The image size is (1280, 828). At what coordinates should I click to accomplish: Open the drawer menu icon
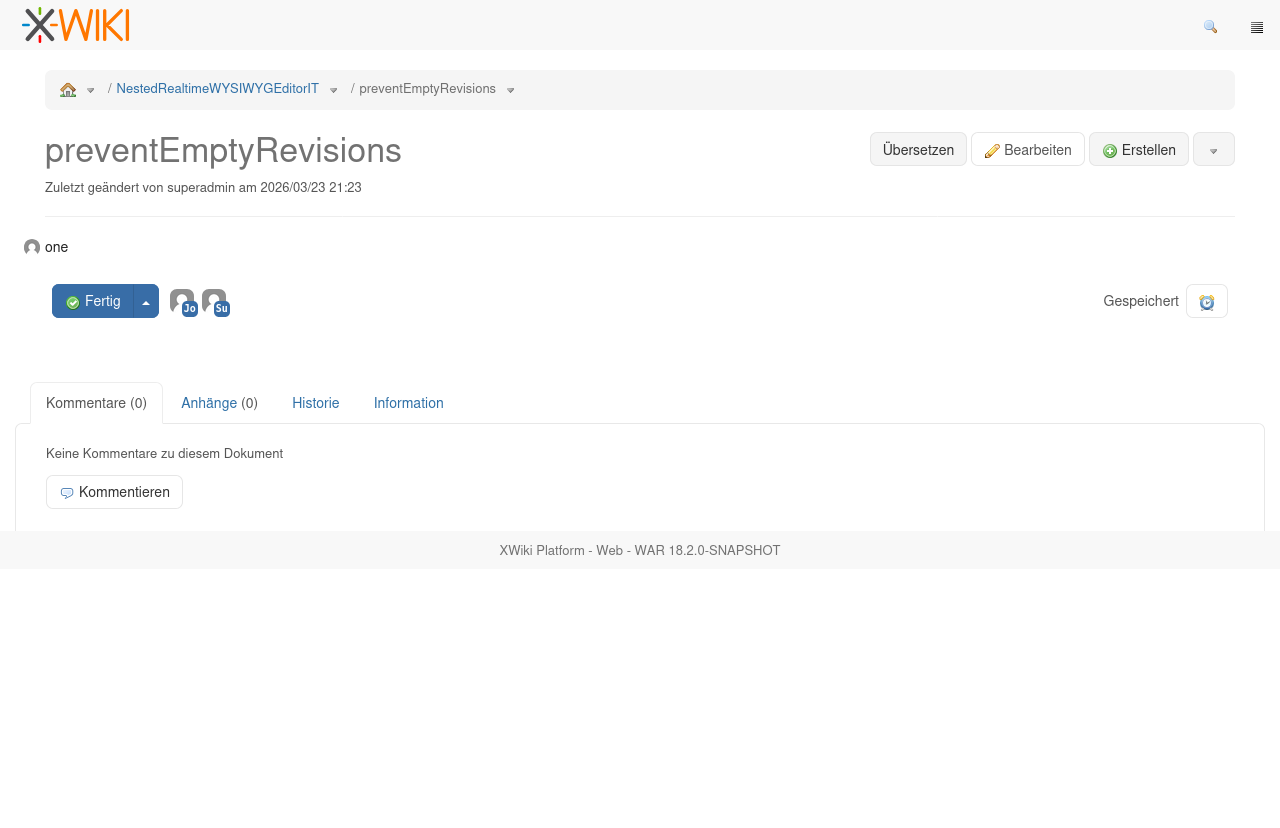click(1257, 27)
